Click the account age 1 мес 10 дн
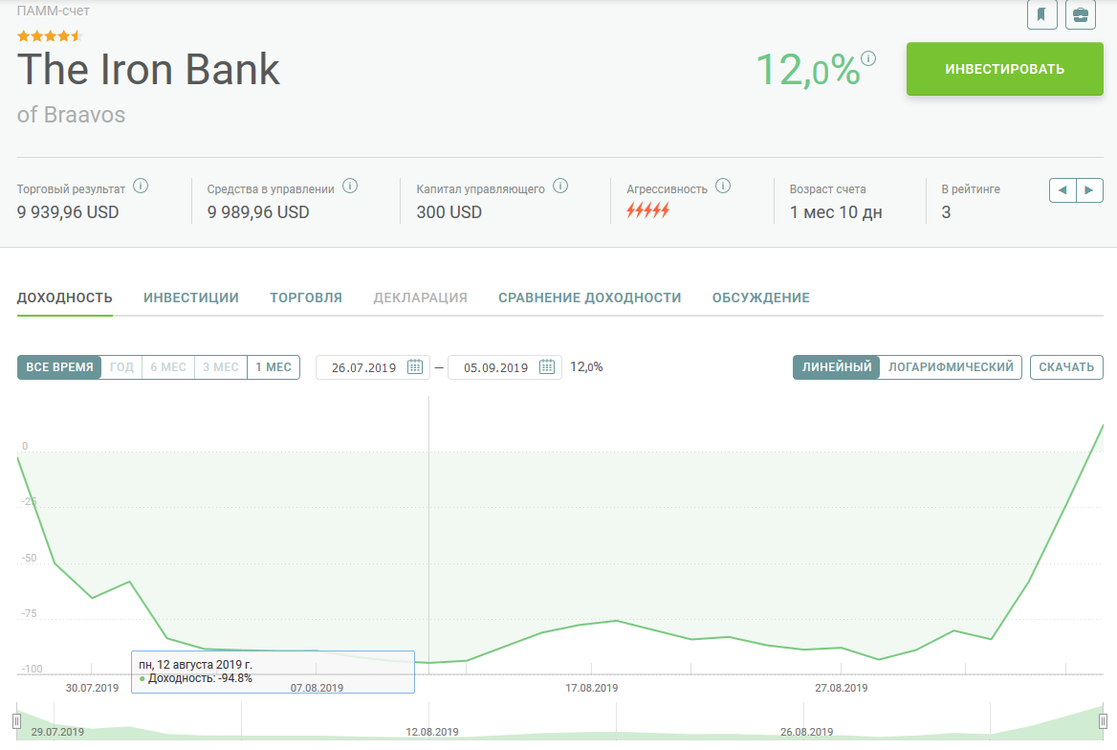Viewport: 1117px width, 750px height. pyautogui.click(x=836, y=212)
